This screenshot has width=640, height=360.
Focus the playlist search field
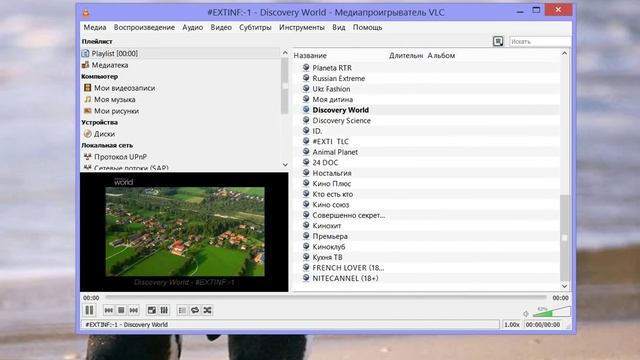coord(540,42)
